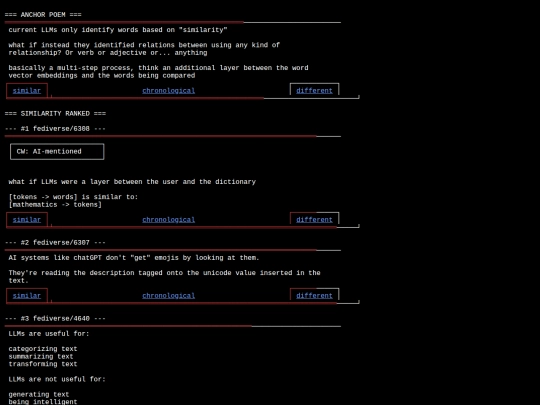Click line 'AI systems like chatGPT don't "get" emojis'
The image size is (540, 405).
click(134, 258)
